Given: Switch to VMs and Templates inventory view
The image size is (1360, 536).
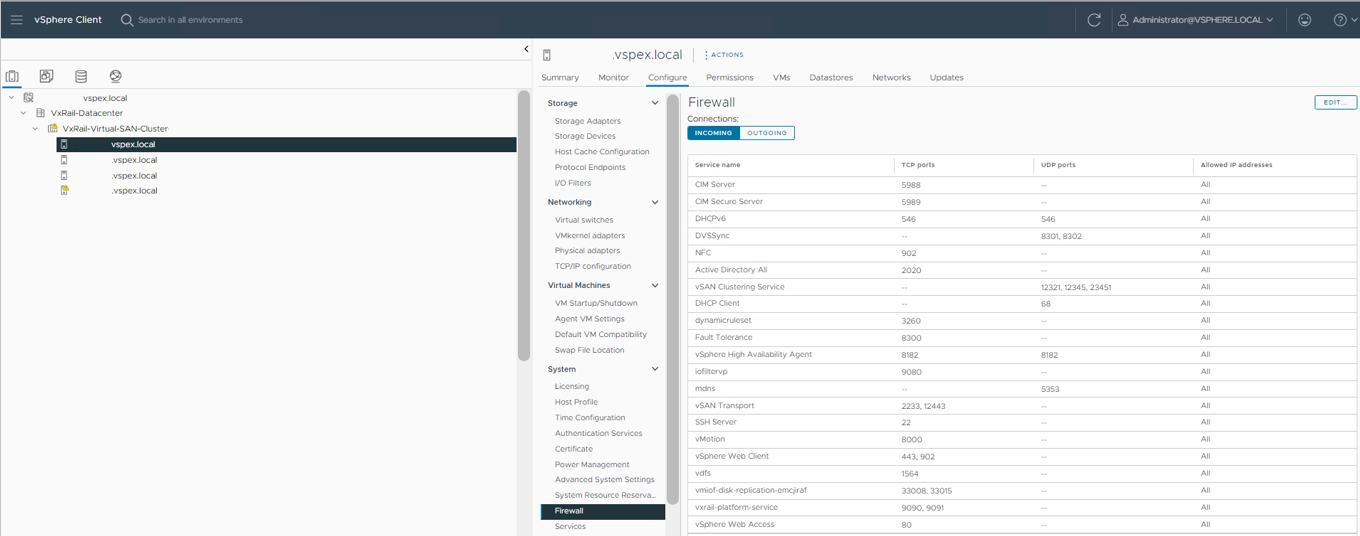Looking at the screenshot, I should pos(46,76).
